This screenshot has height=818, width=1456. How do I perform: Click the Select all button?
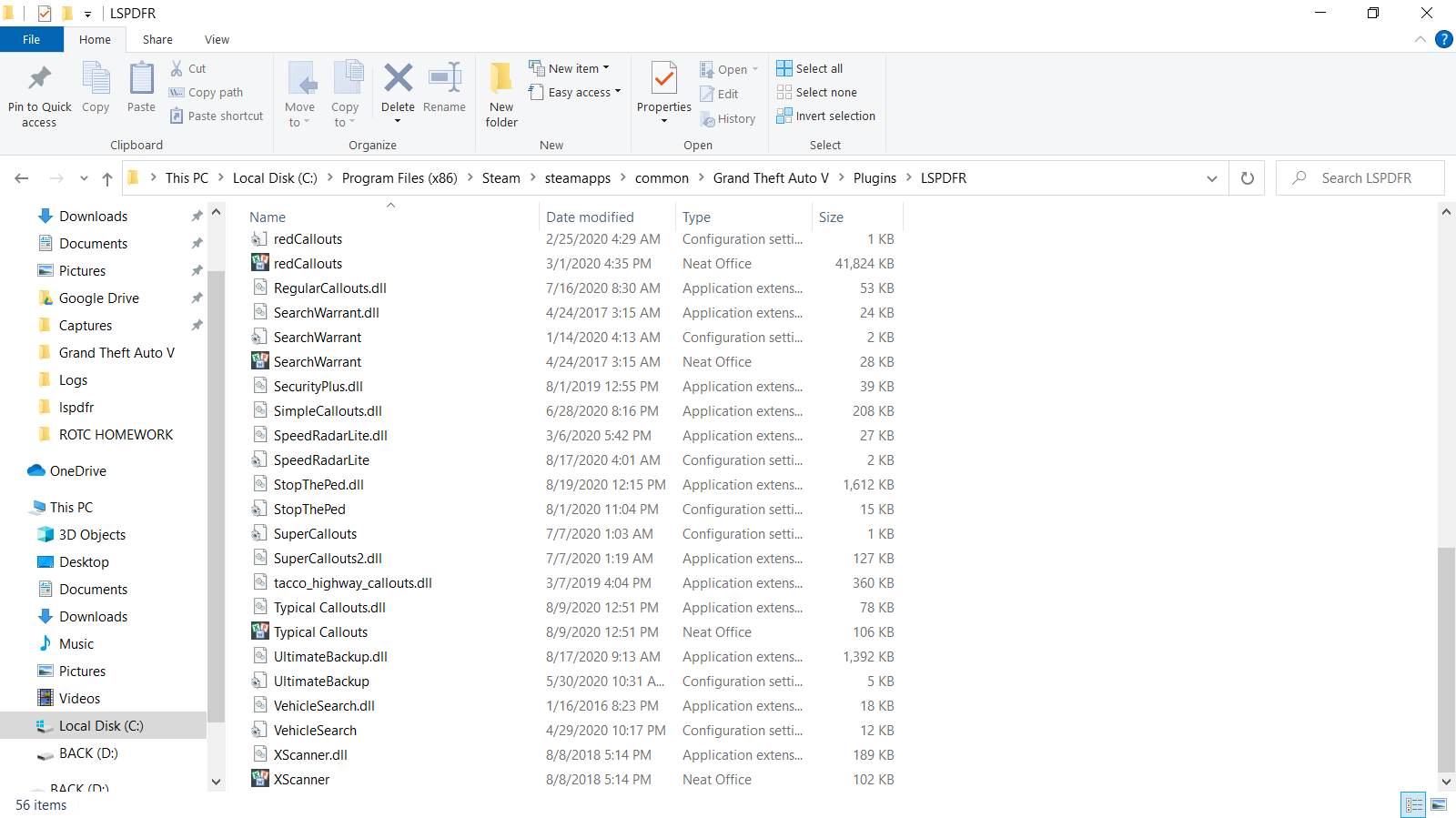click(809, 68)
